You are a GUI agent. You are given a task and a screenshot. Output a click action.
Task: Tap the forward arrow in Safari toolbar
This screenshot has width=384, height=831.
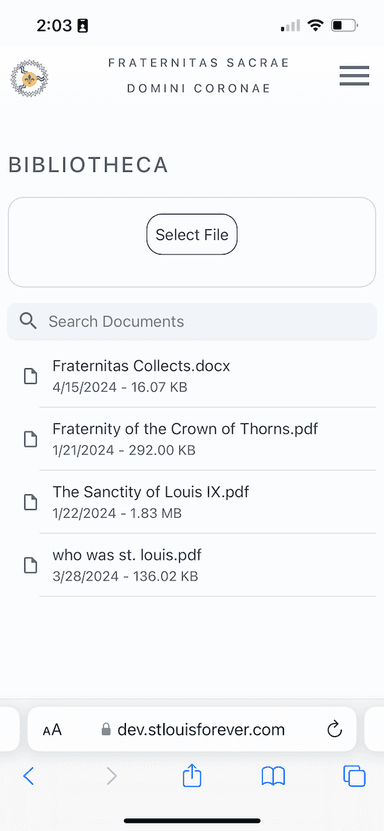click(x=111, y=776)
